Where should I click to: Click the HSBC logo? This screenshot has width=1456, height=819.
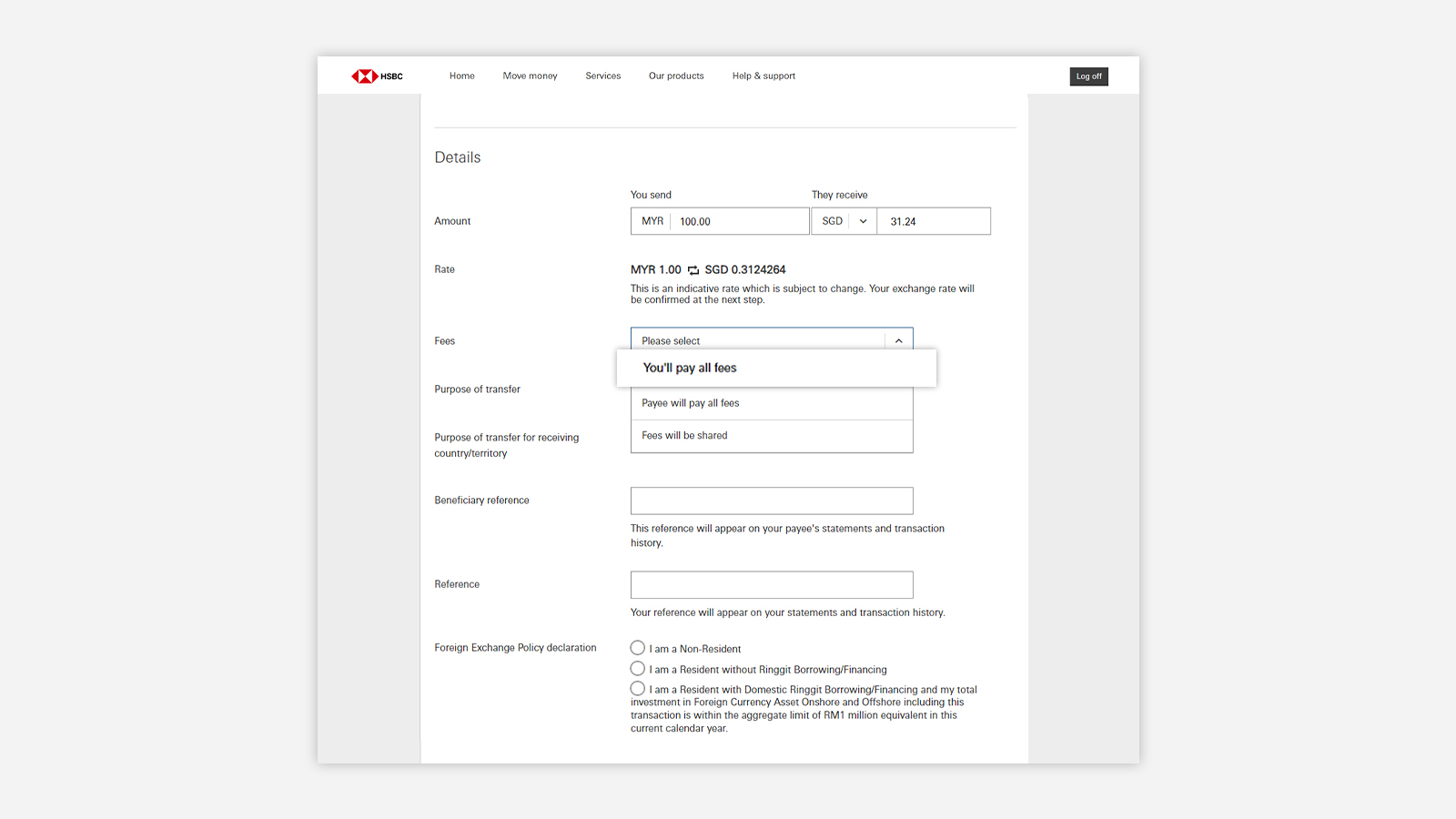tap(377, 76)
